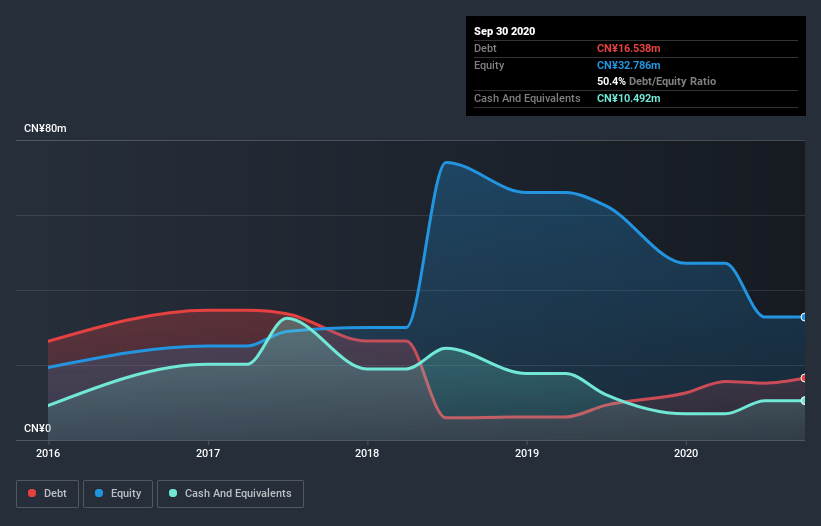The height and width of the screenshot is (526, 821).
Task: Click the 50.4% Debt/Equity Ratio text
Action: [657, 81]
